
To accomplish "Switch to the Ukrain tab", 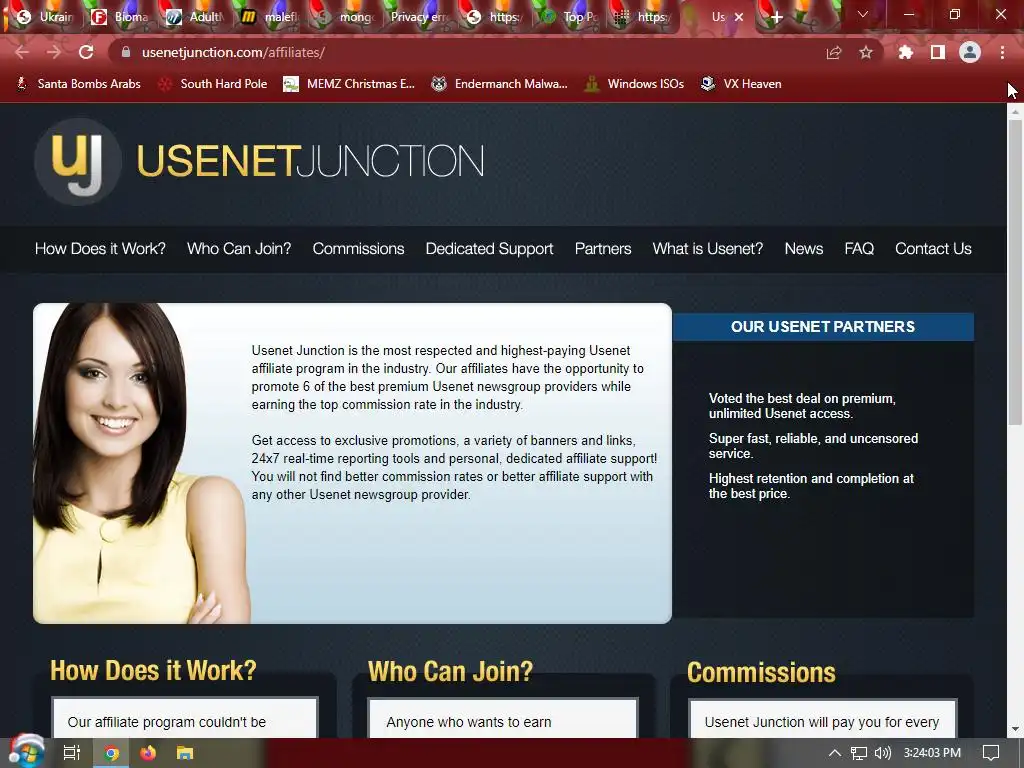I will tap(44, 17).
